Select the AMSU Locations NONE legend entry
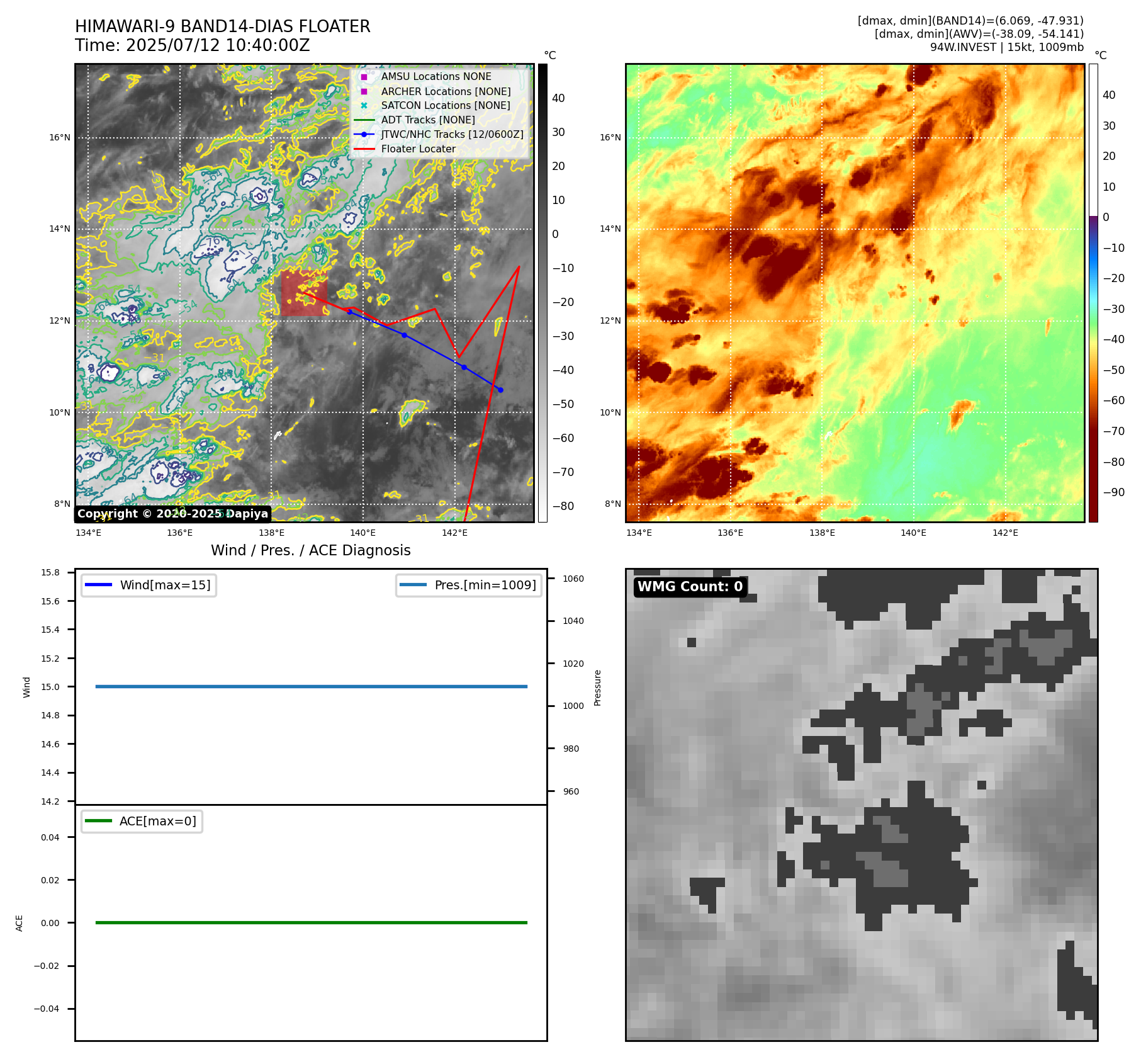The image size is (1141, 1064). [436, 76]
